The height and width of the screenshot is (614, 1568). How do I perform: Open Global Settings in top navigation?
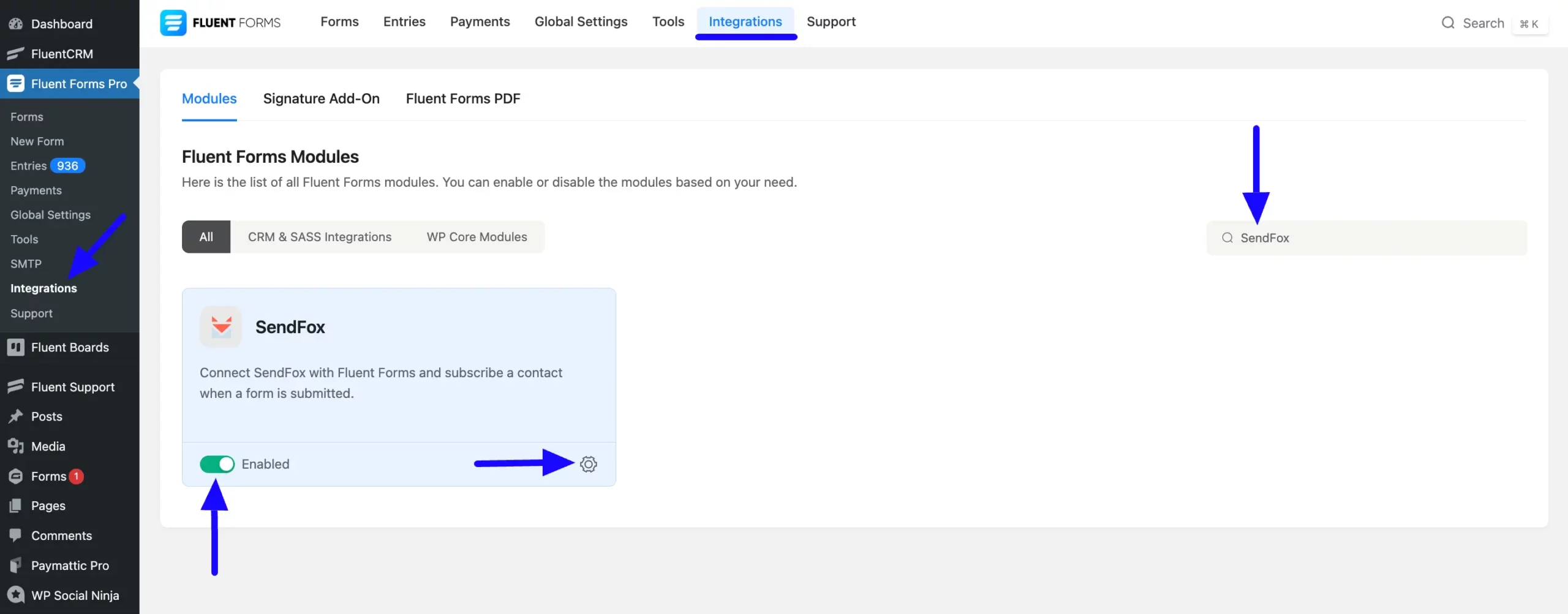(x=581, y=21)
